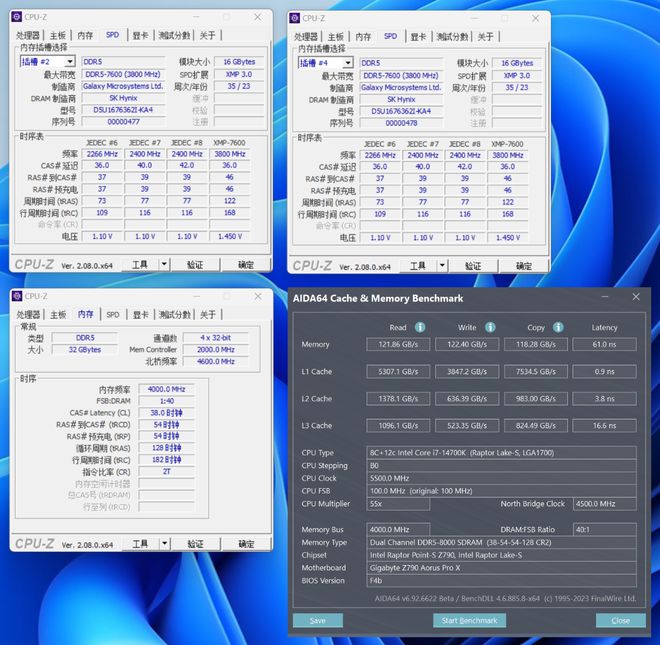Click 工具 button in memory CPU-Z window
The height and width of the screenshot is (645, 660).
(x=140, y=544)
